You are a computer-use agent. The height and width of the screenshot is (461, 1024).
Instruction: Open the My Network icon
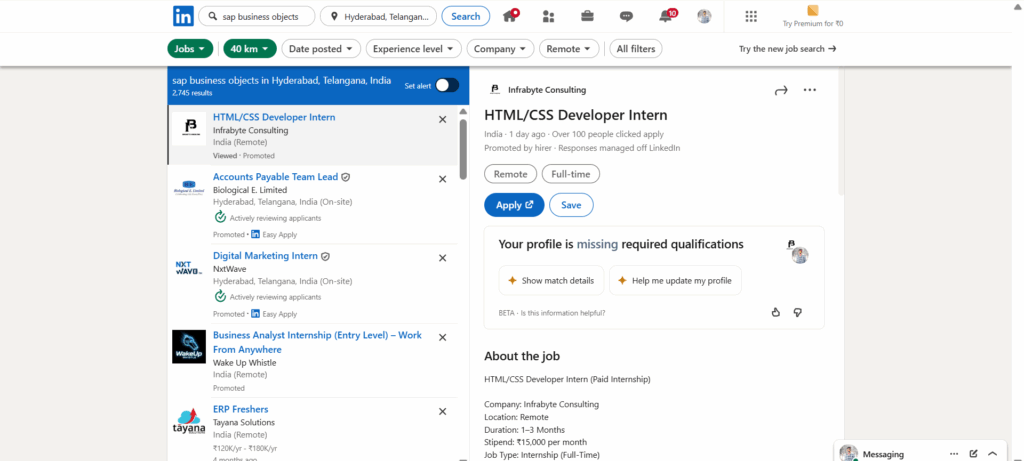click(x=549, y=16)
